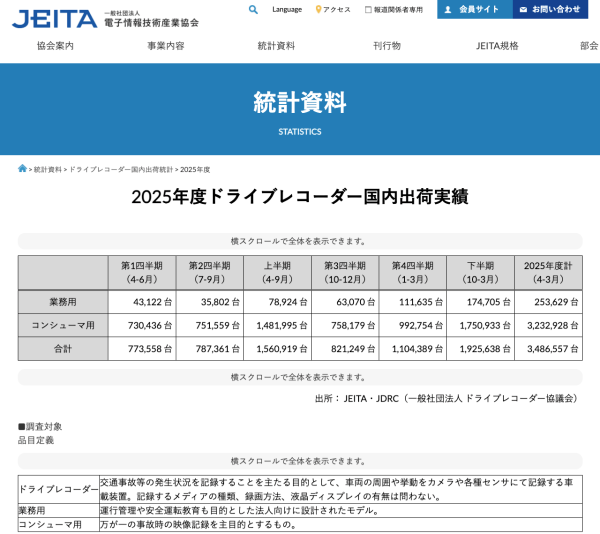Click the 3,486,557 台 total cell
Viewport: 600px width, 534px height.
548,348
